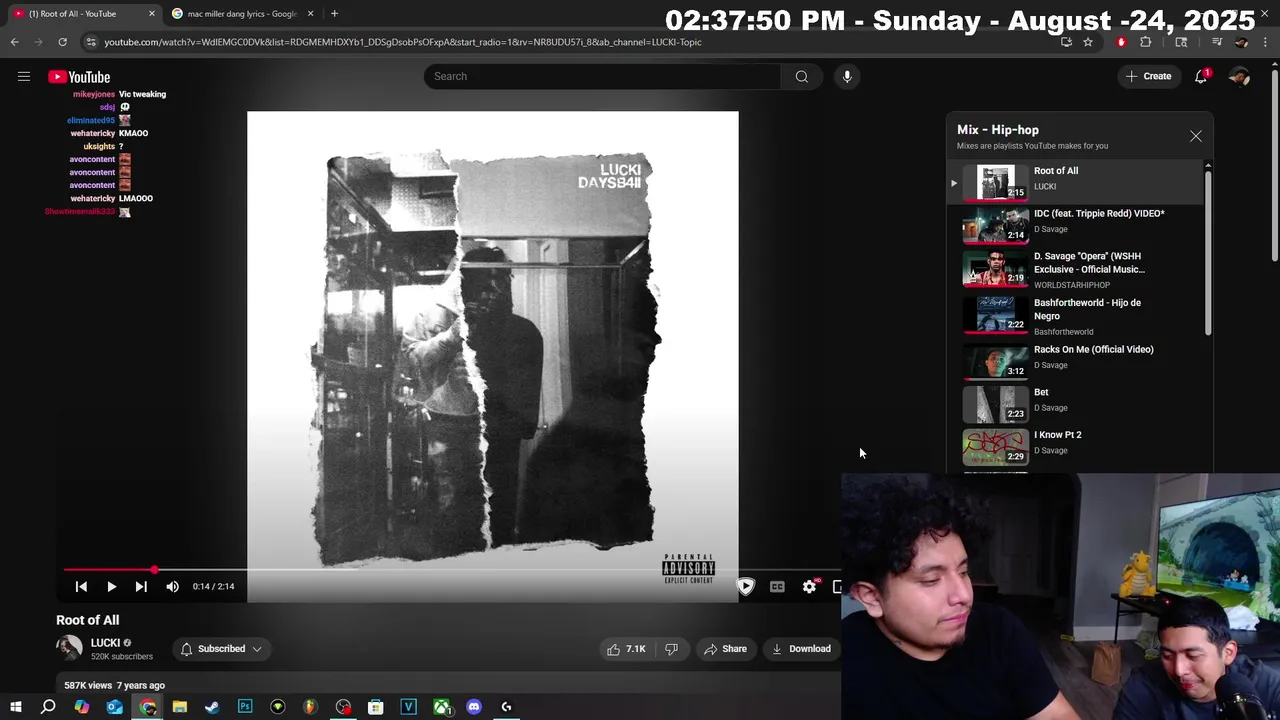Screen dimensions: 1280x720
Task: Start voice search with microphone icon
Action: point(847,77)
